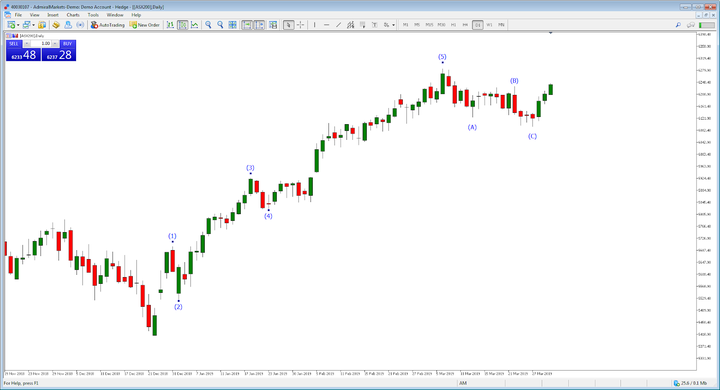Switch to W1 weekly timeframe
The width and height of the screenshot is (720, 390).
pos(489,25)
